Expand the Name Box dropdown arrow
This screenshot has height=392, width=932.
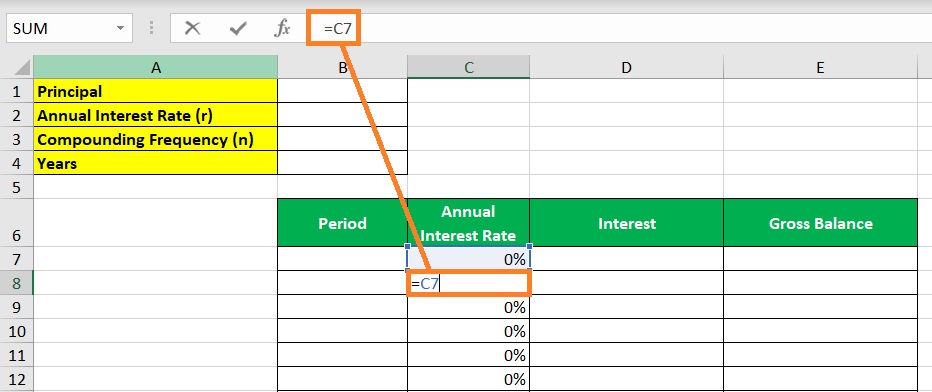click(121, 28)
